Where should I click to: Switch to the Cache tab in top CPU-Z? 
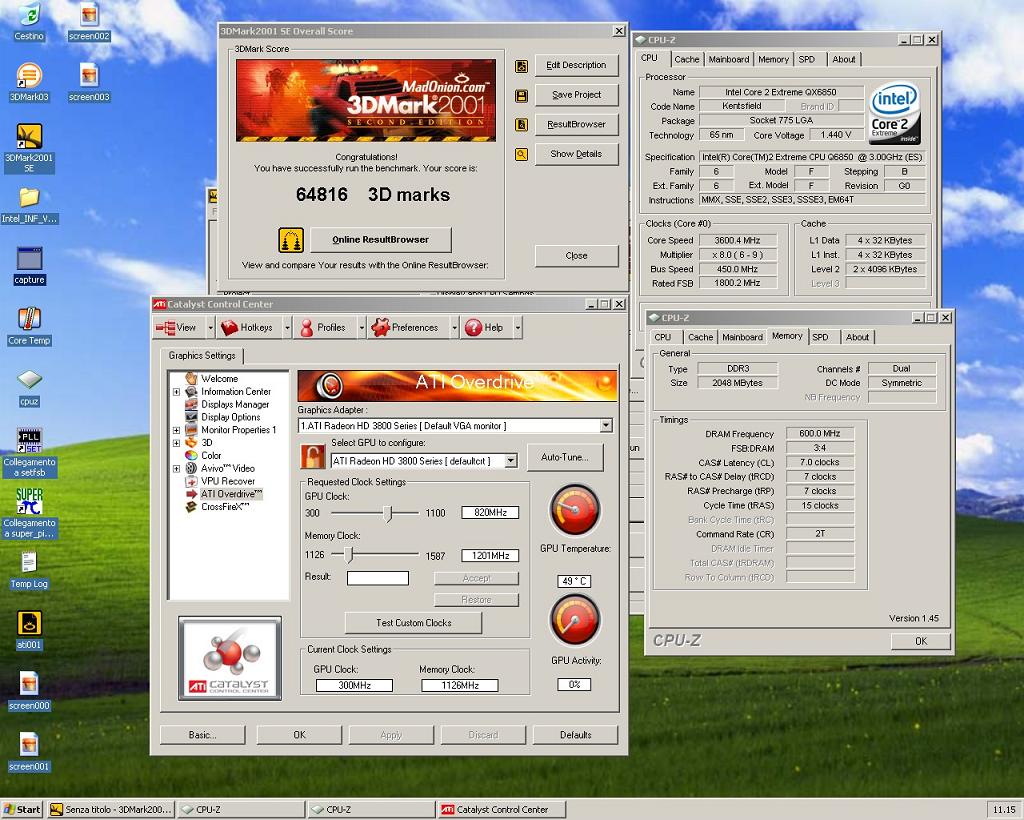point(686,59)
